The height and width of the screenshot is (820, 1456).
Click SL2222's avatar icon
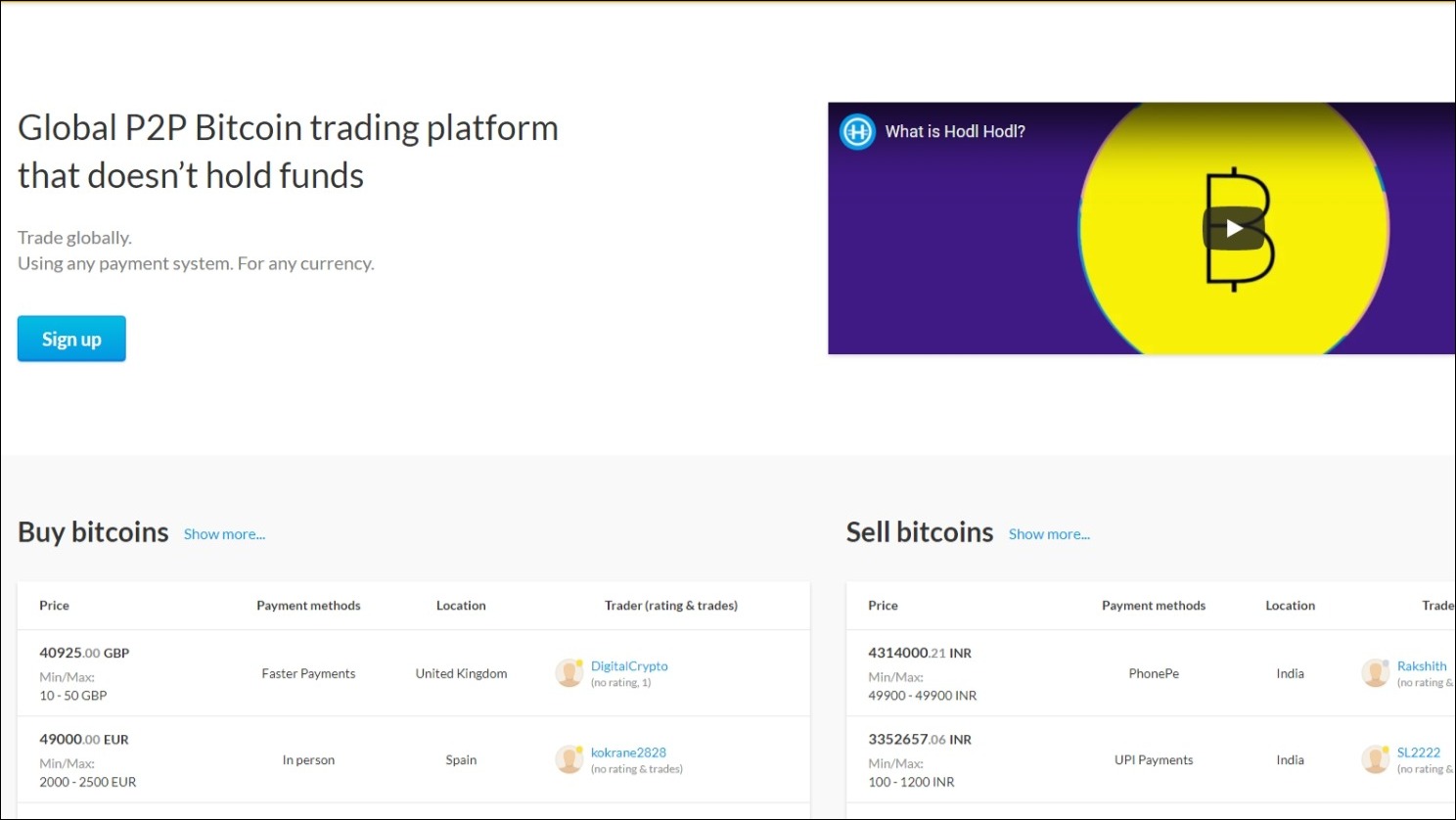coord(1376,759)
